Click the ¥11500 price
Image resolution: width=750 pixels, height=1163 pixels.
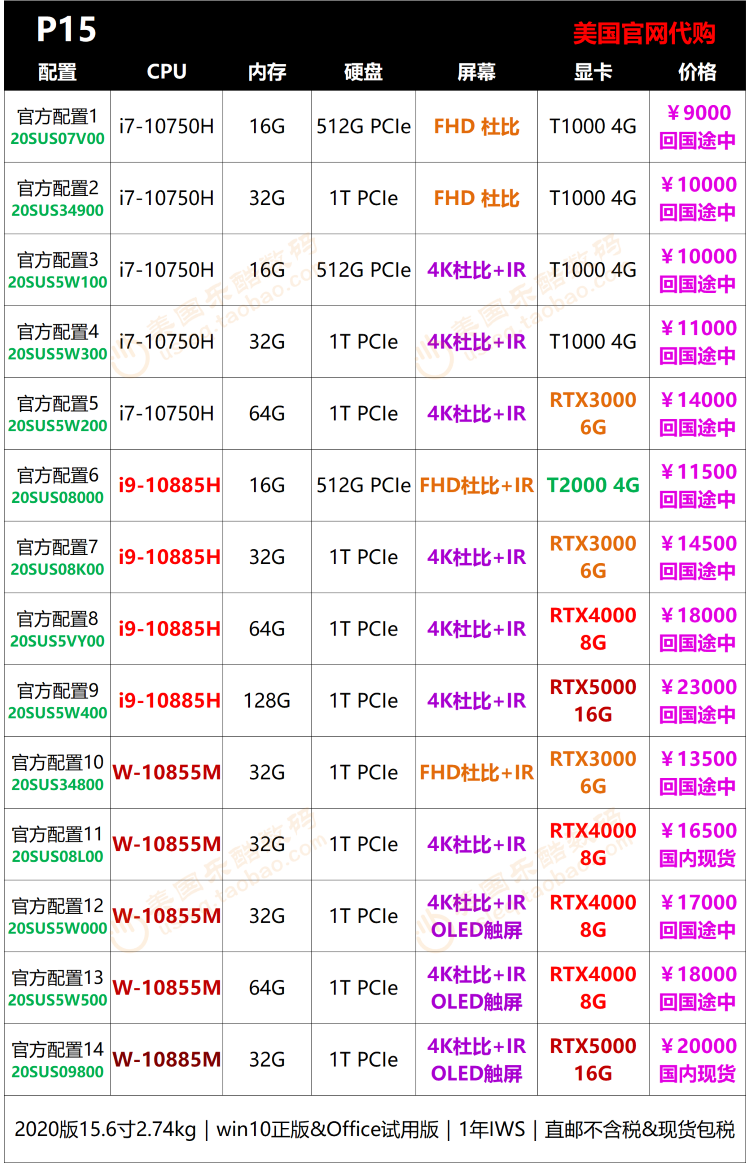coord(698,472)
